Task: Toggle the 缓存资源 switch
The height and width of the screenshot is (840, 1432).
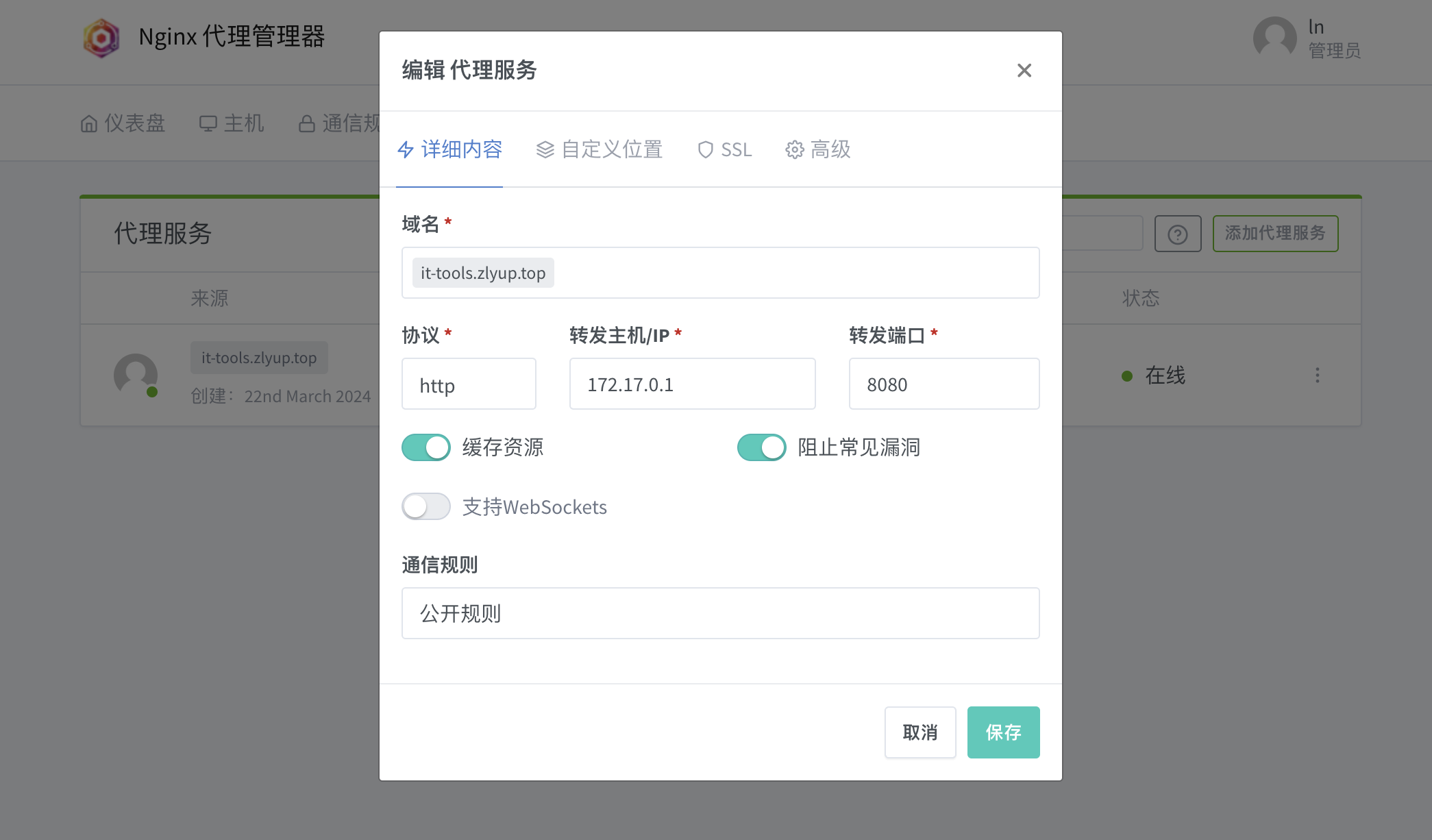Action: click(426, 447)
